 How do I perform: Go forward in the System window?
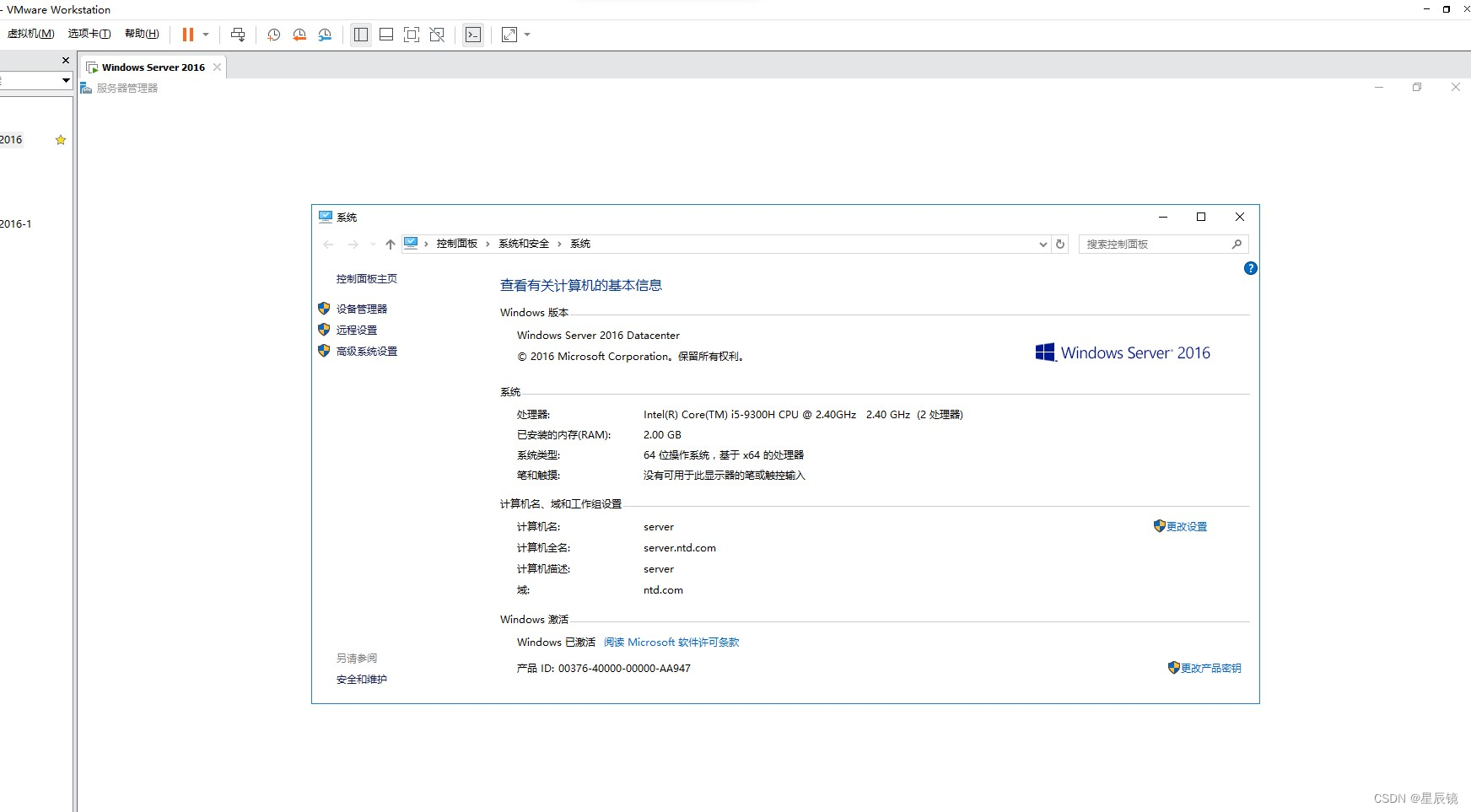(x=353, y=245)
